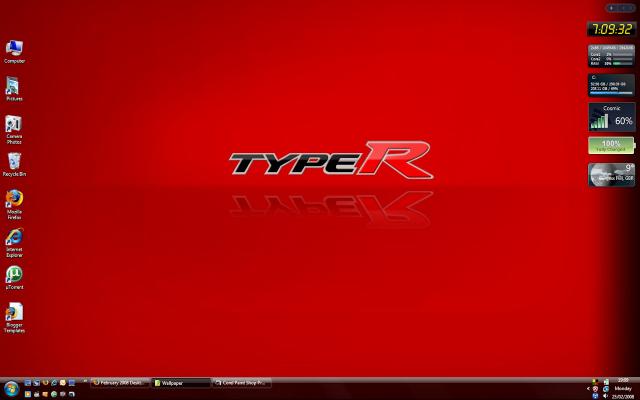Image resolution: width=640 pixels, height=400 pixels.
Task: Open the Pictures folder shortcut
Action: tap(14, 89)
